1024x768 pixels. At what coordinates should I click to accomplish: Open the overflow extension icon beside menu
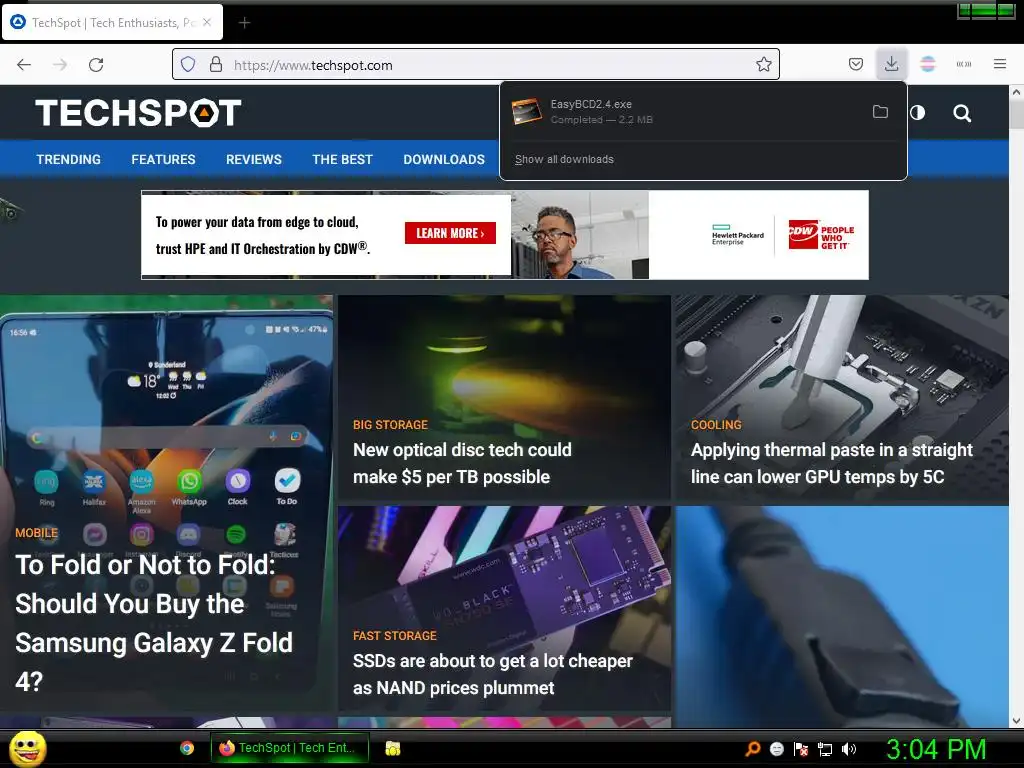point(963,64)
